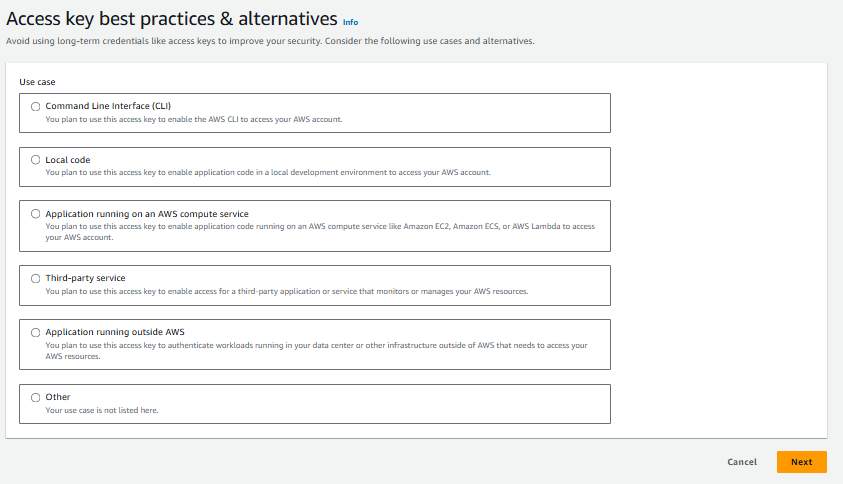Select Application running on an AWS compute service
Screen dimensions: 843x484
click(35, 213)
